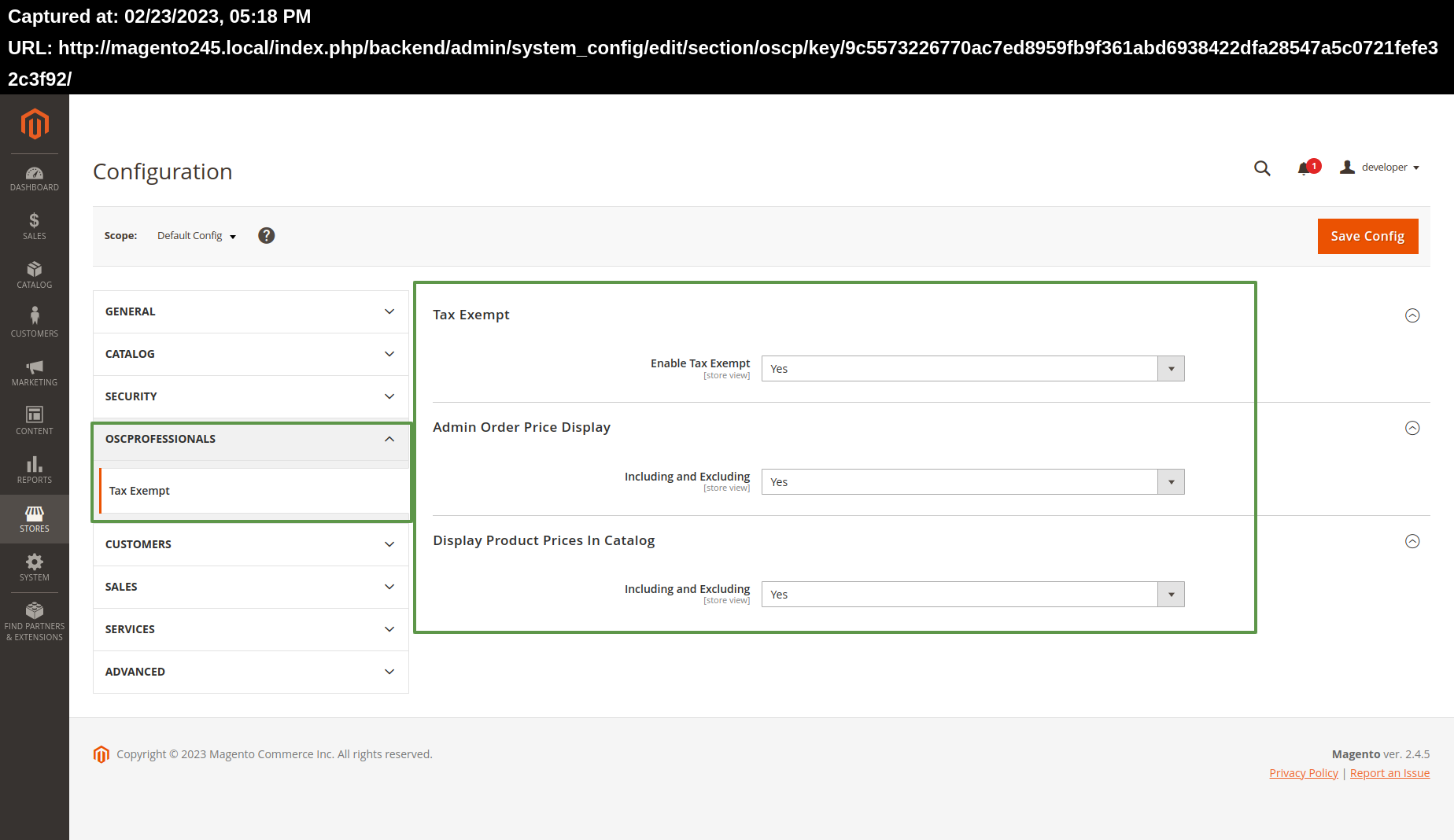Open the admin search magnifier icon
This screenshot has height=840, width=1454.
(1262, 168)
